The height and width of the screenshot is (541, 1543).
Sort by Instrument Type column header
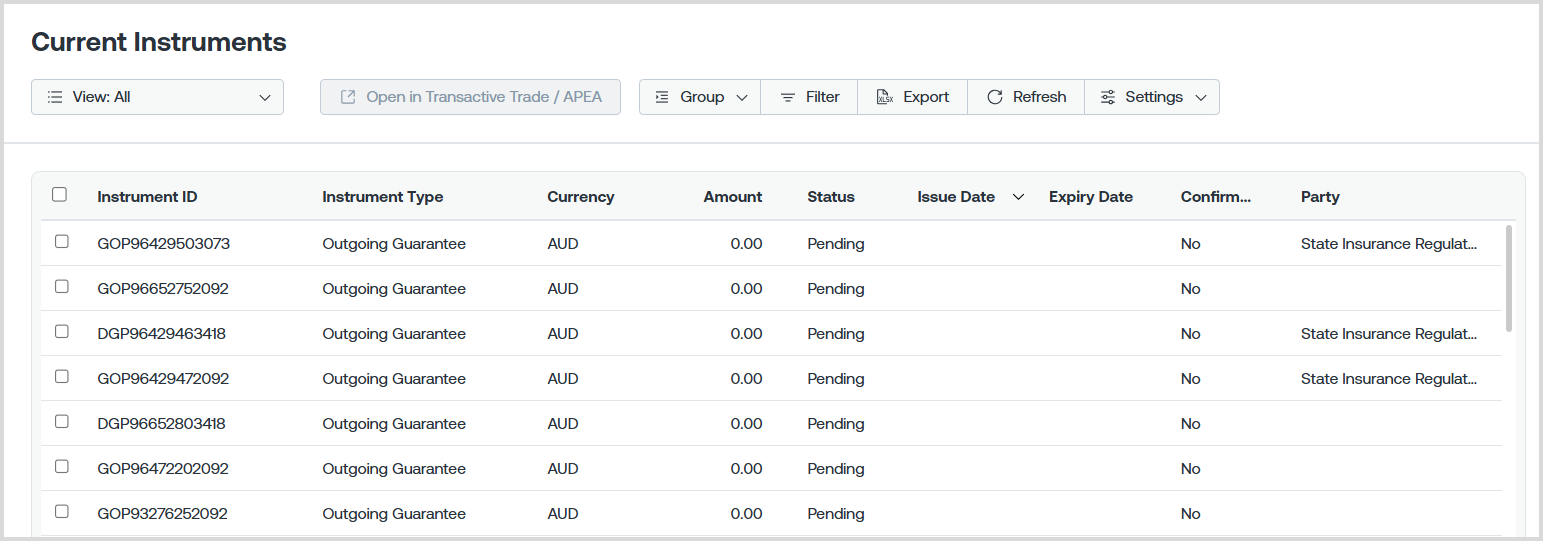click(x=382, y=197)
